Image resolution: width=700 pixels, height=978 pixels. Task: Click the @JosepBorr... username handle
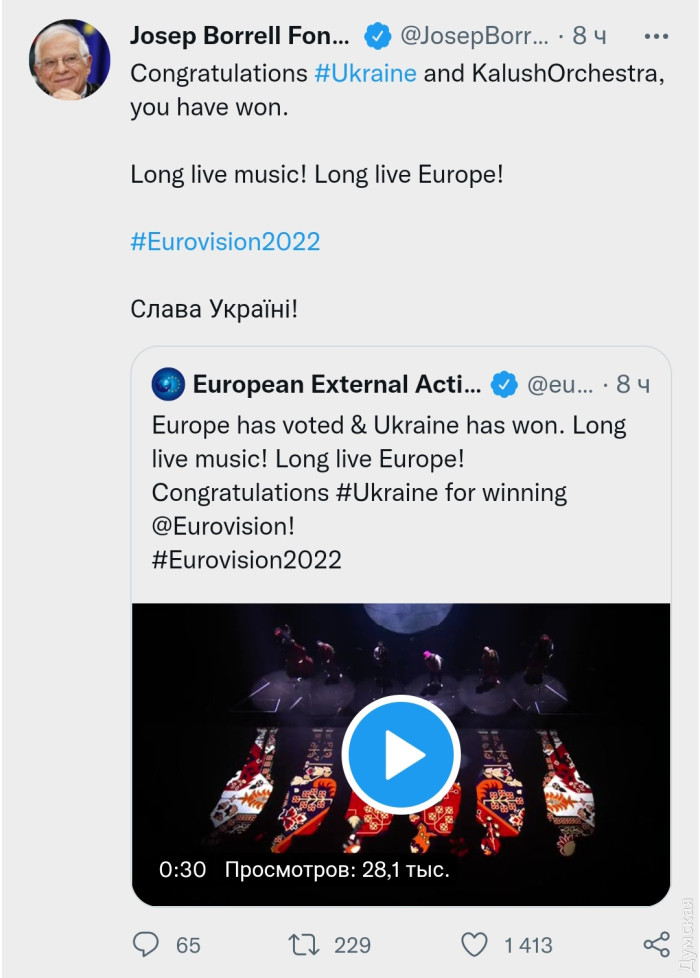(475, 37)
